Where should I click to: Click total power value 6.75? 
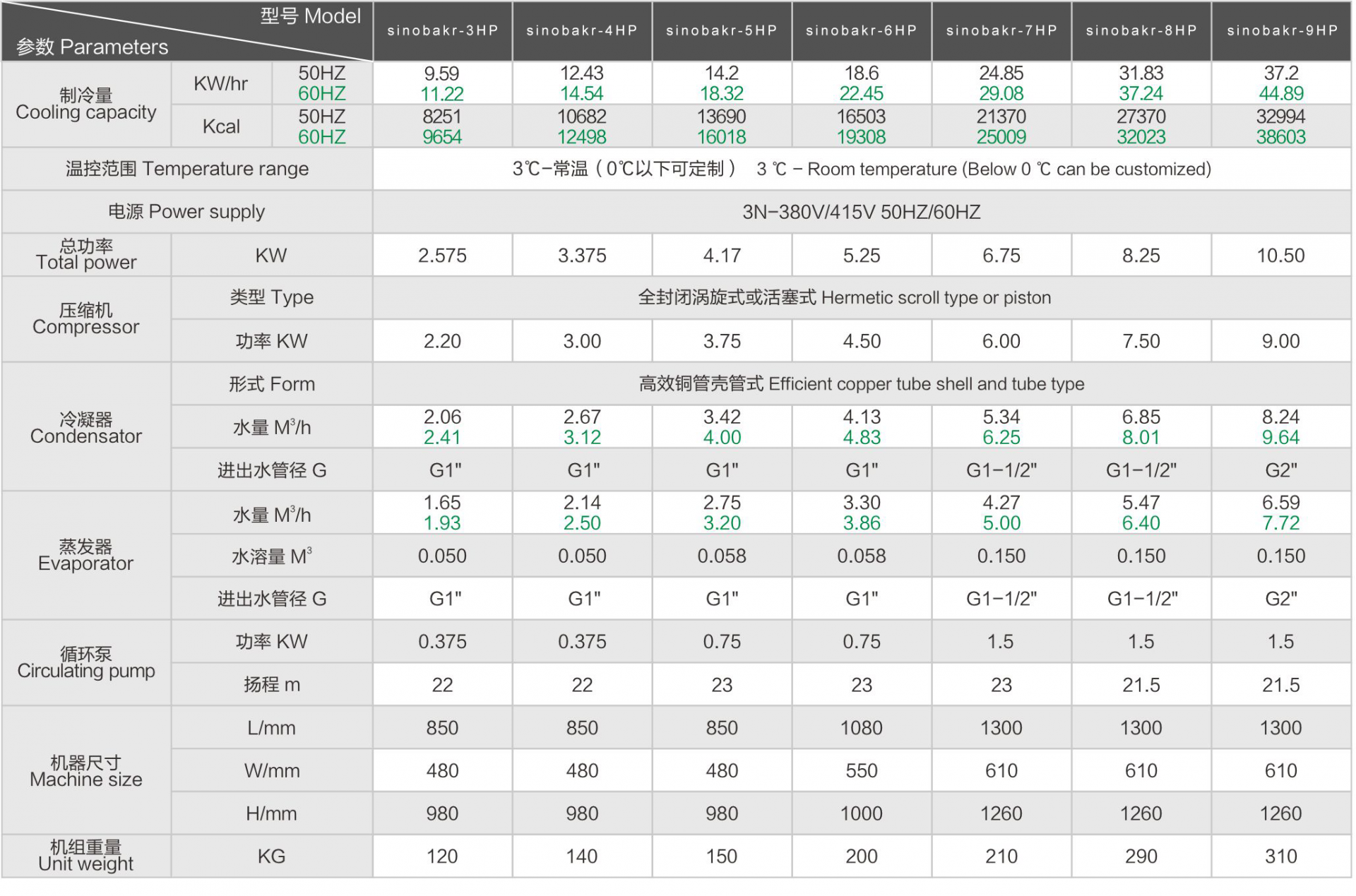pos(1001,256)
